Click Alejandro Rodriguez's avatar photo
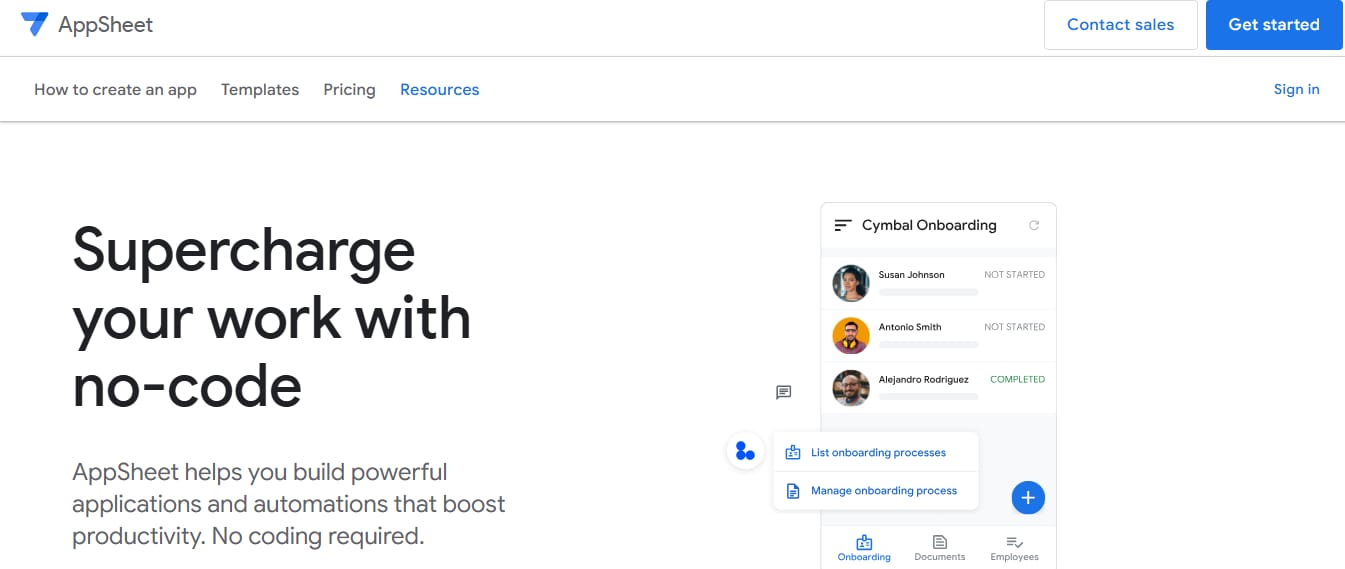 click(x=851, y=388)
